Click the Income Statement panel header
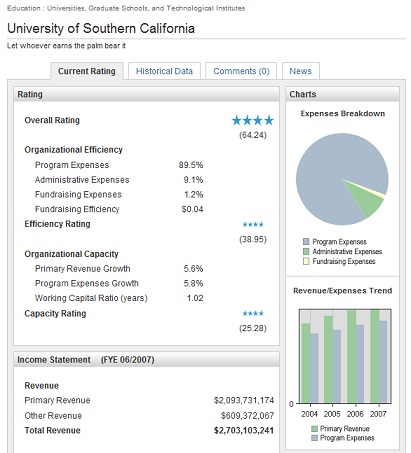The height and width of the screenshot is (453, 411). (x=146, y=360)
